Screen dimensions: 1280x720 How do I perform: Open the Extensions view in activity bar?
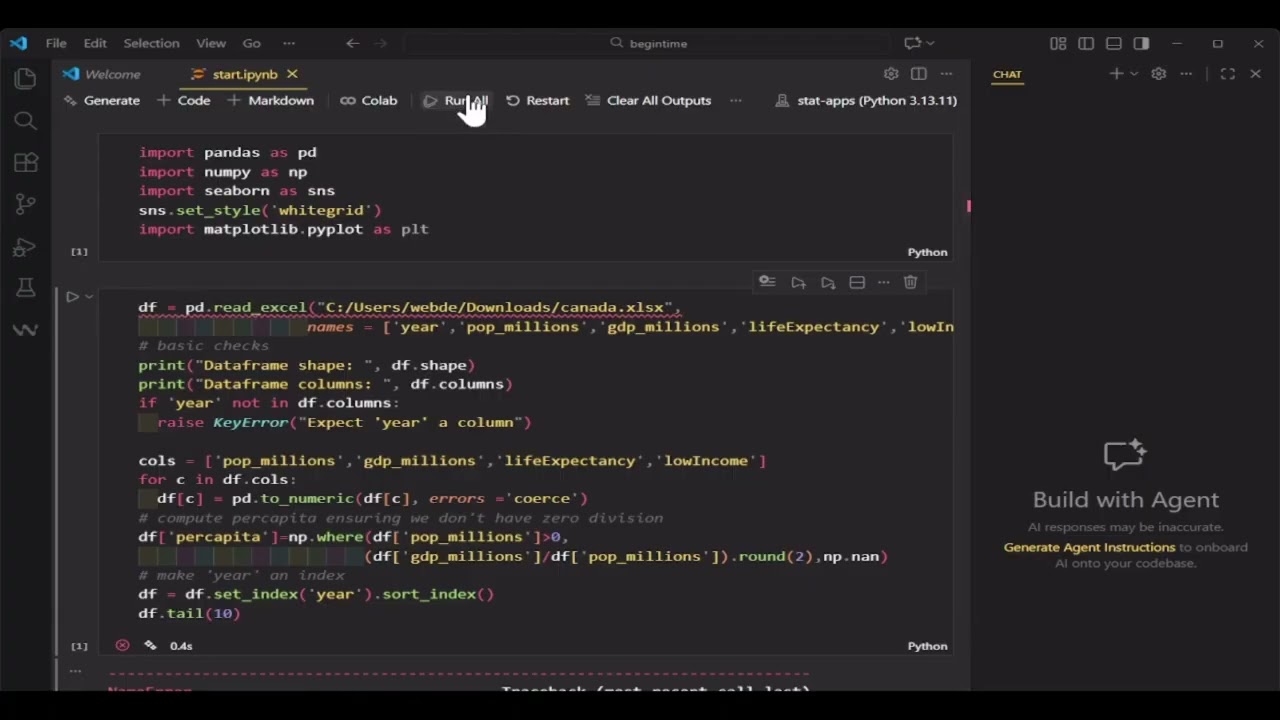pyautogui.click(x=25, y=163)
